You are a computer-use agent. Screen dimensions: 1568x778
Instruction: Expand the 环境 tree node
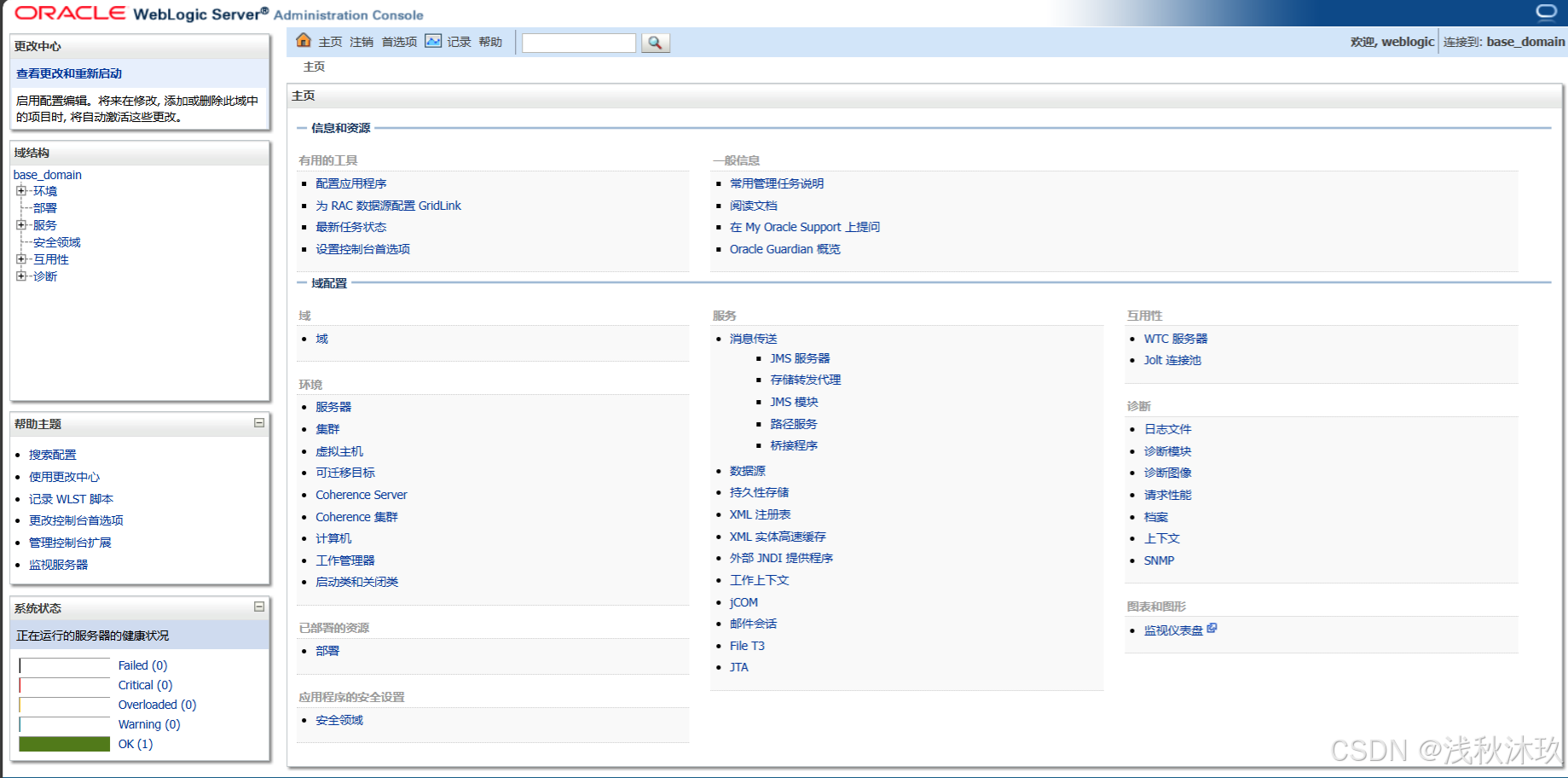pyautogui.click(x=22, y=190)
